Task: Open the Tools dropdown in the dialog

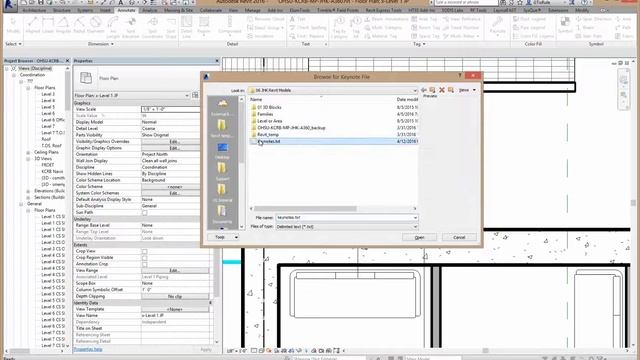Action: 223,237
